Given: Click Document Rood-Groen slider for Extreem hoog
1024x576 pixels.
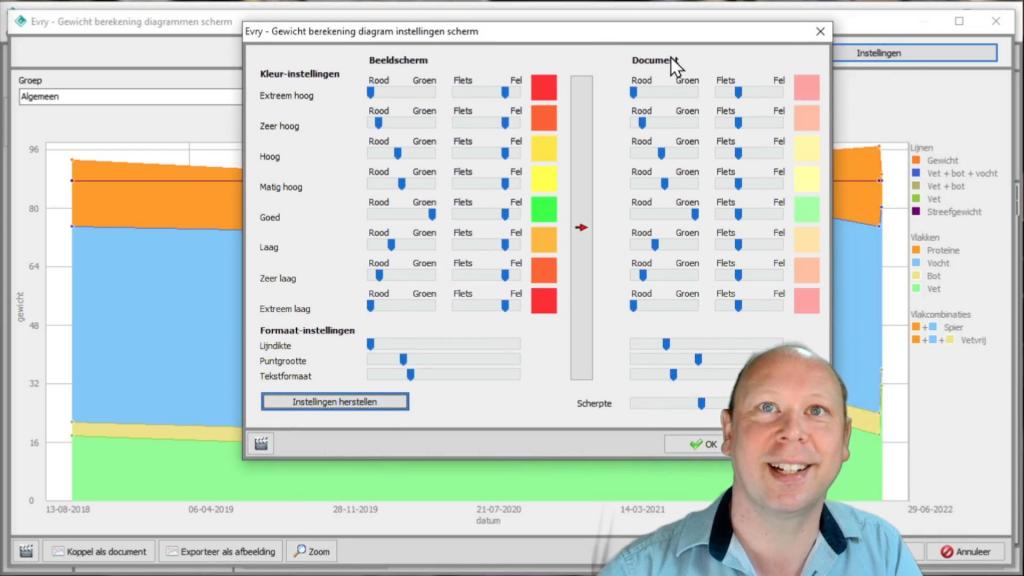Looking at the screenshot, I should click(x=664, y=93).
